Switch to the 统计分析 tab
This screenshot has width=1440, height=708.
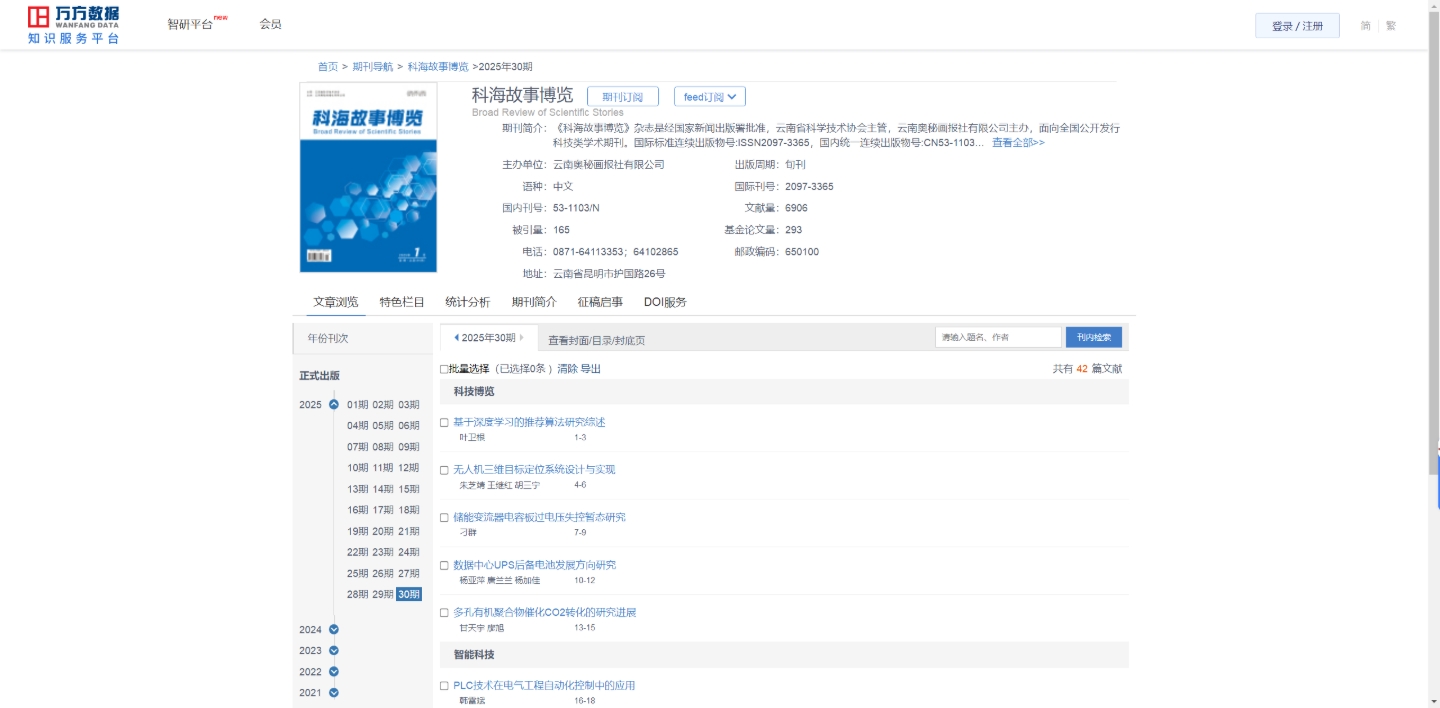[467, 302]
